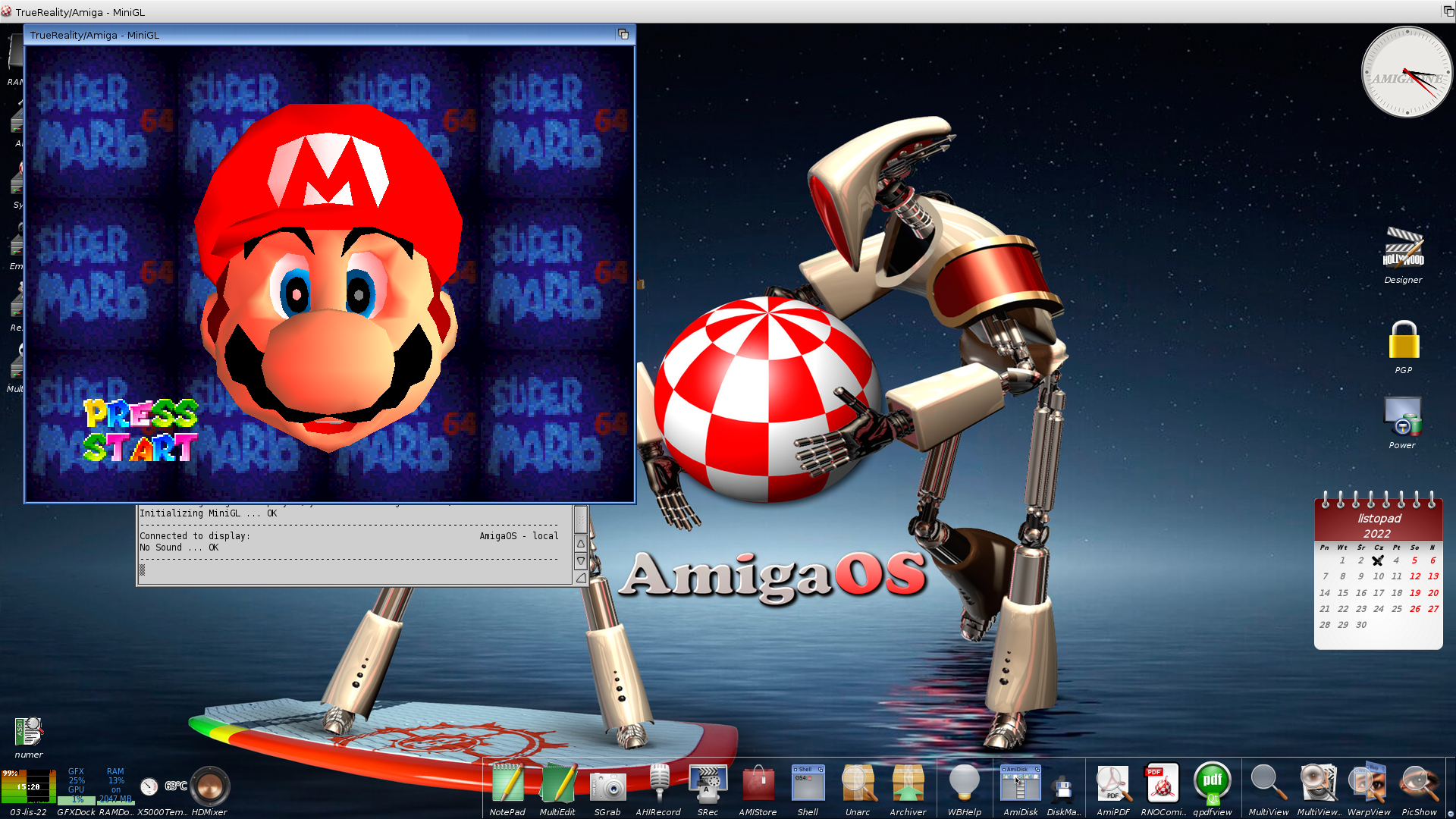Click shell window scroll up arrow
The image size is (1456, 819).
point(581,544)
